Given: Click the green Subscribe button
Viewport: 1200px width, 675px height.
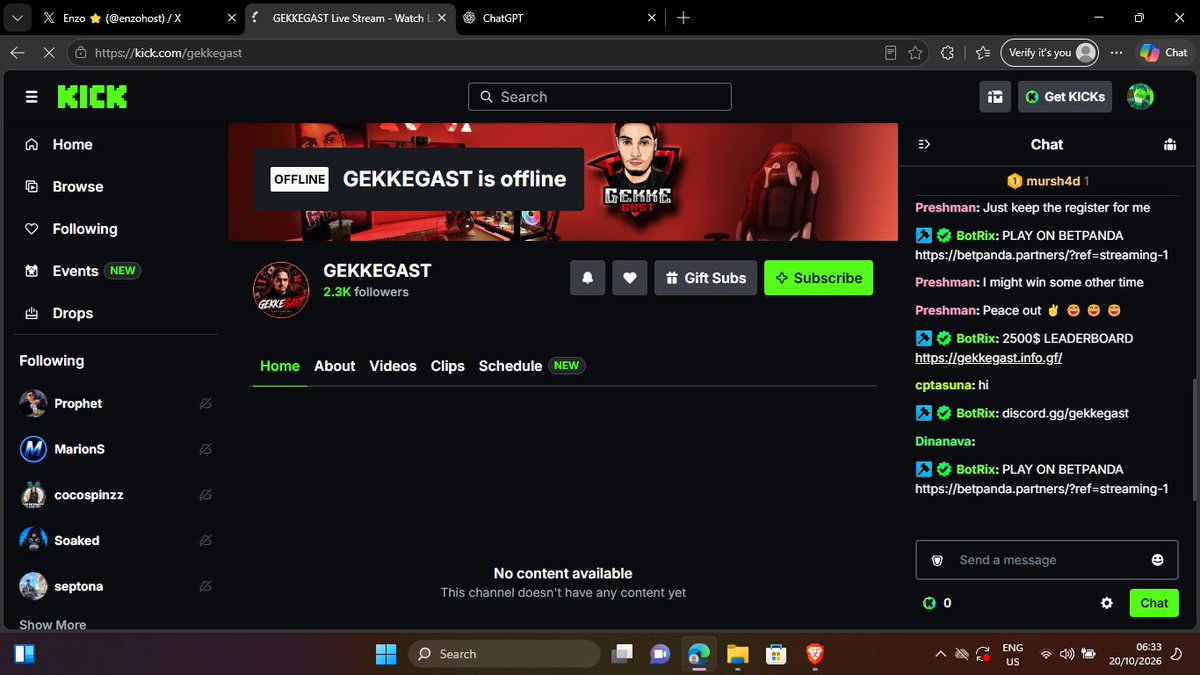Looking at the screenshot, I should tap(818, 278).
